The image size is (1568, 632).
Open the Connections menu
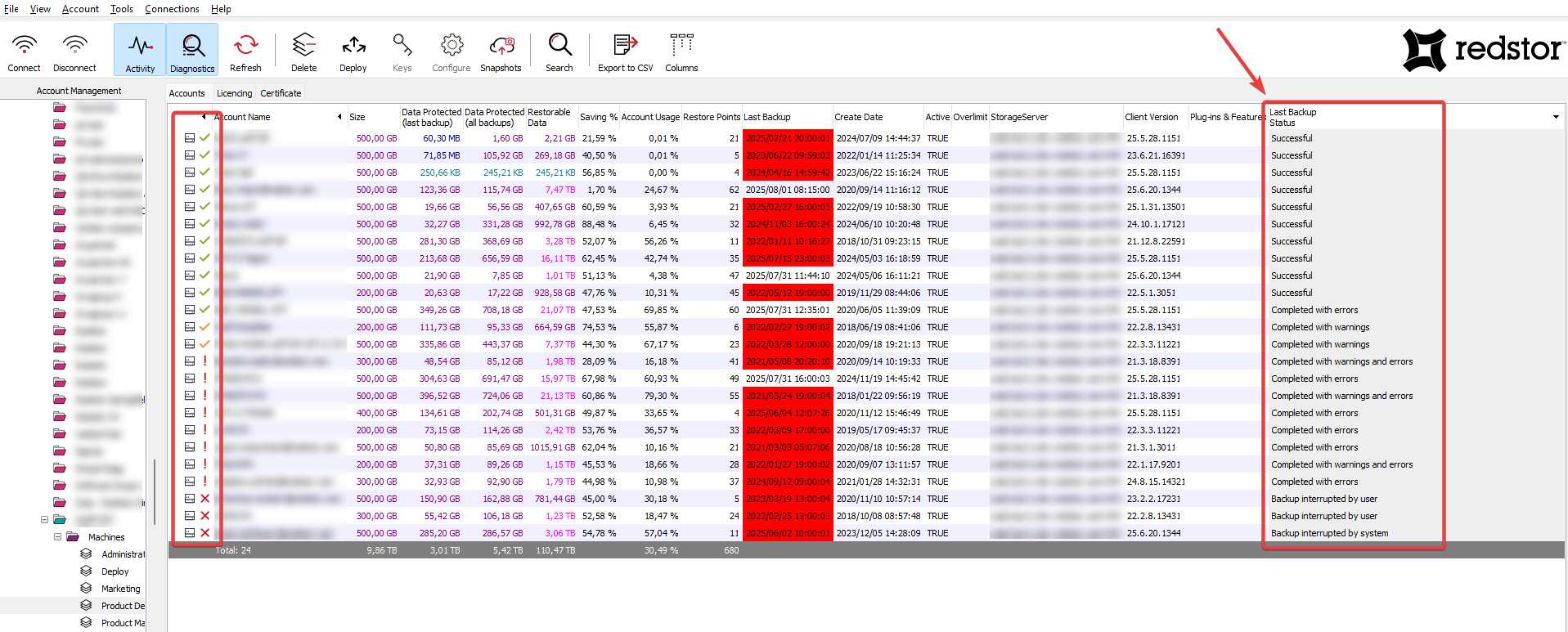pyautogui.click(x=172, y=9)
